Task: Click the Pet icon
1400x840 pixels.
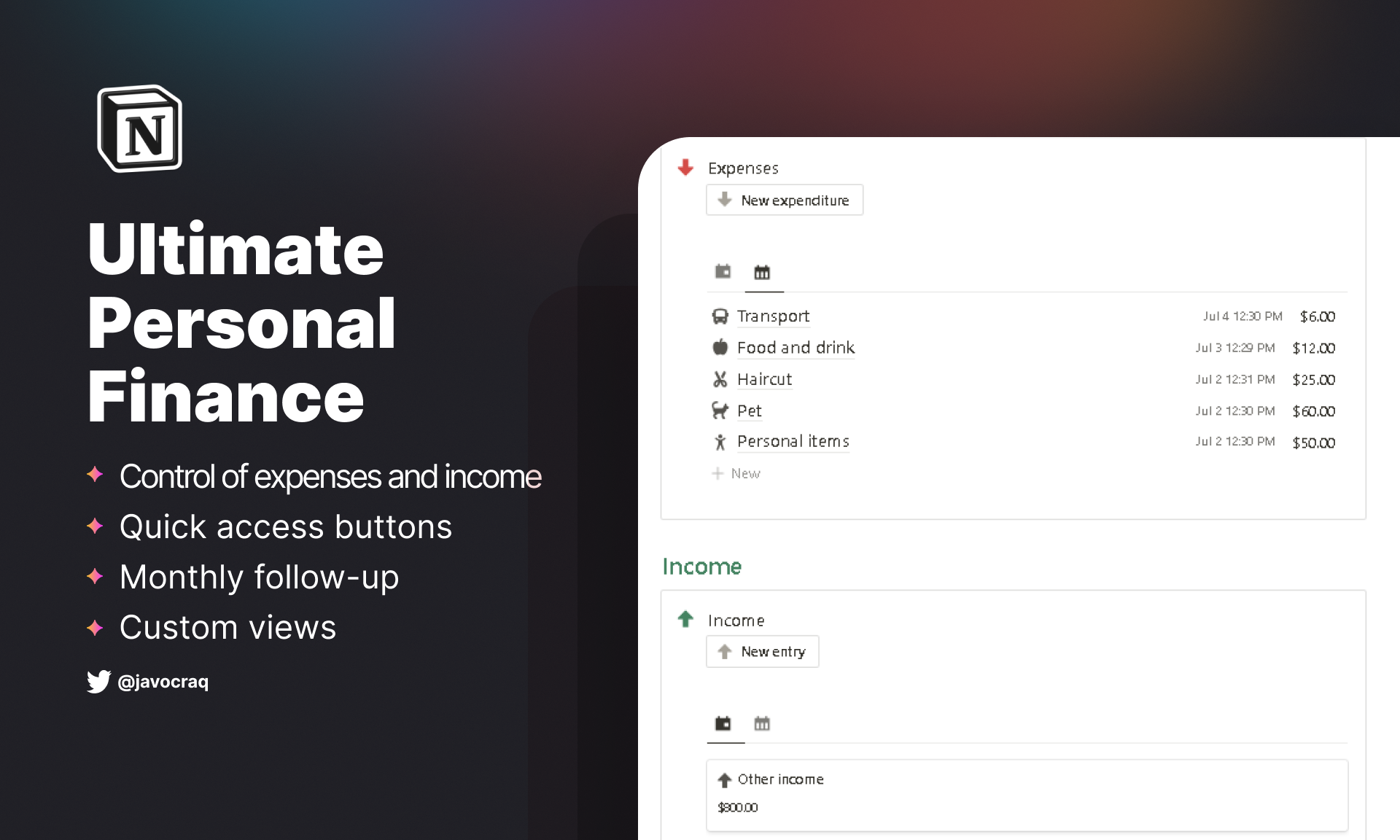Action: (720, 411)
